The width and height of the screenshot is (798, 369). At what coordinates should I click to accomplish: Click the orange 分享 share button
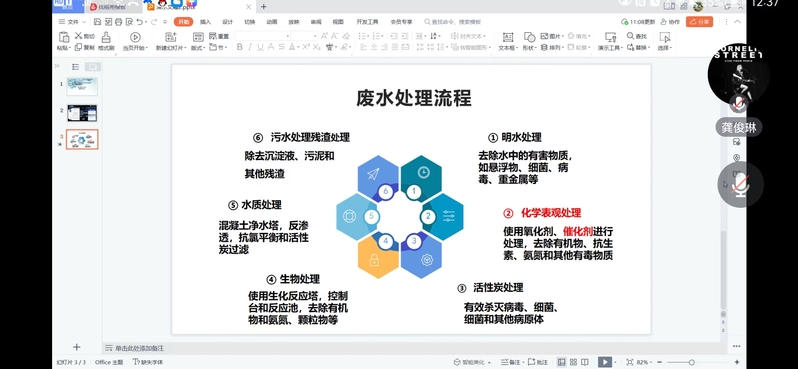tap(699, 22)
